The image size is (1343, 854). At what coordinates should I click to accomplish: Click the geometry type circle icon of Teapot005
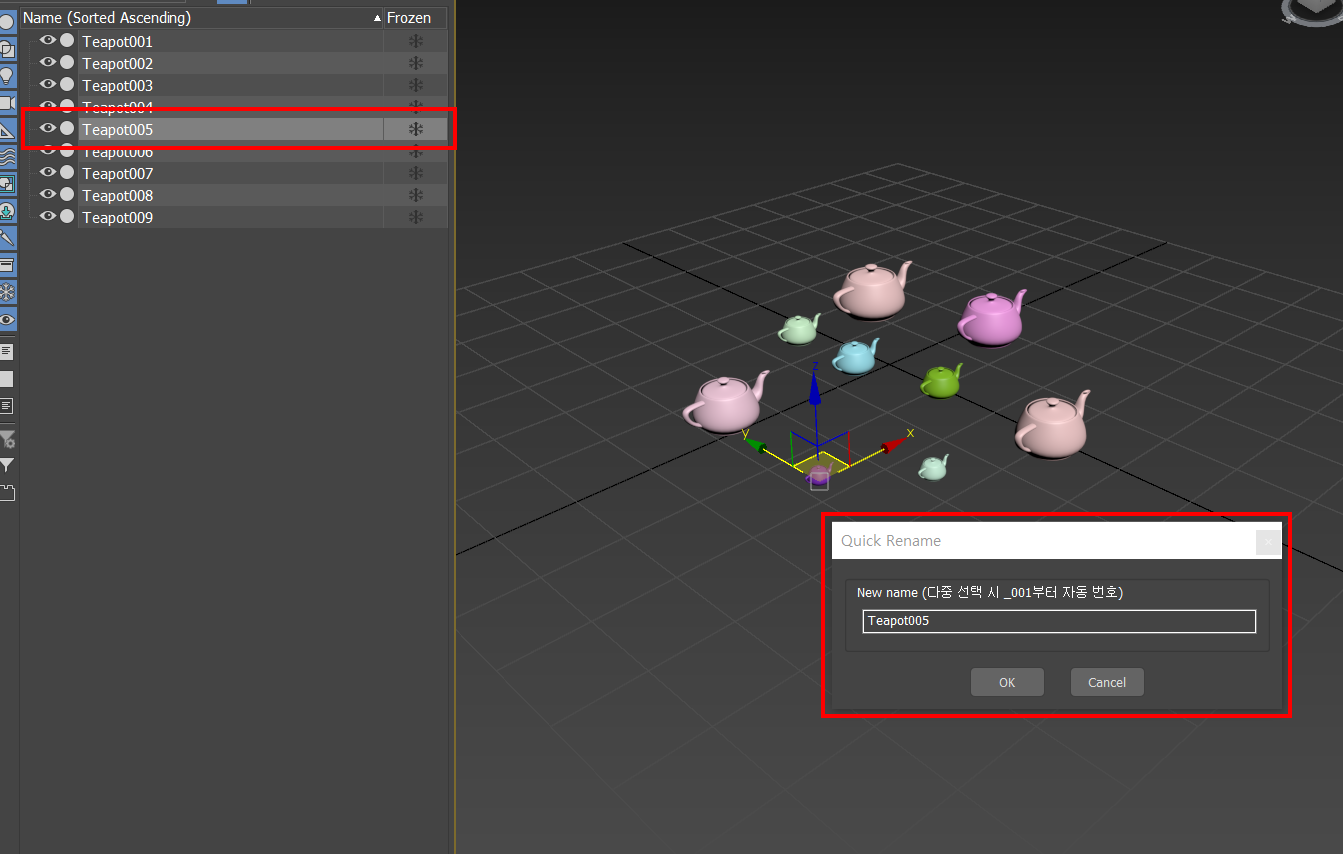[x=67, y=128]
